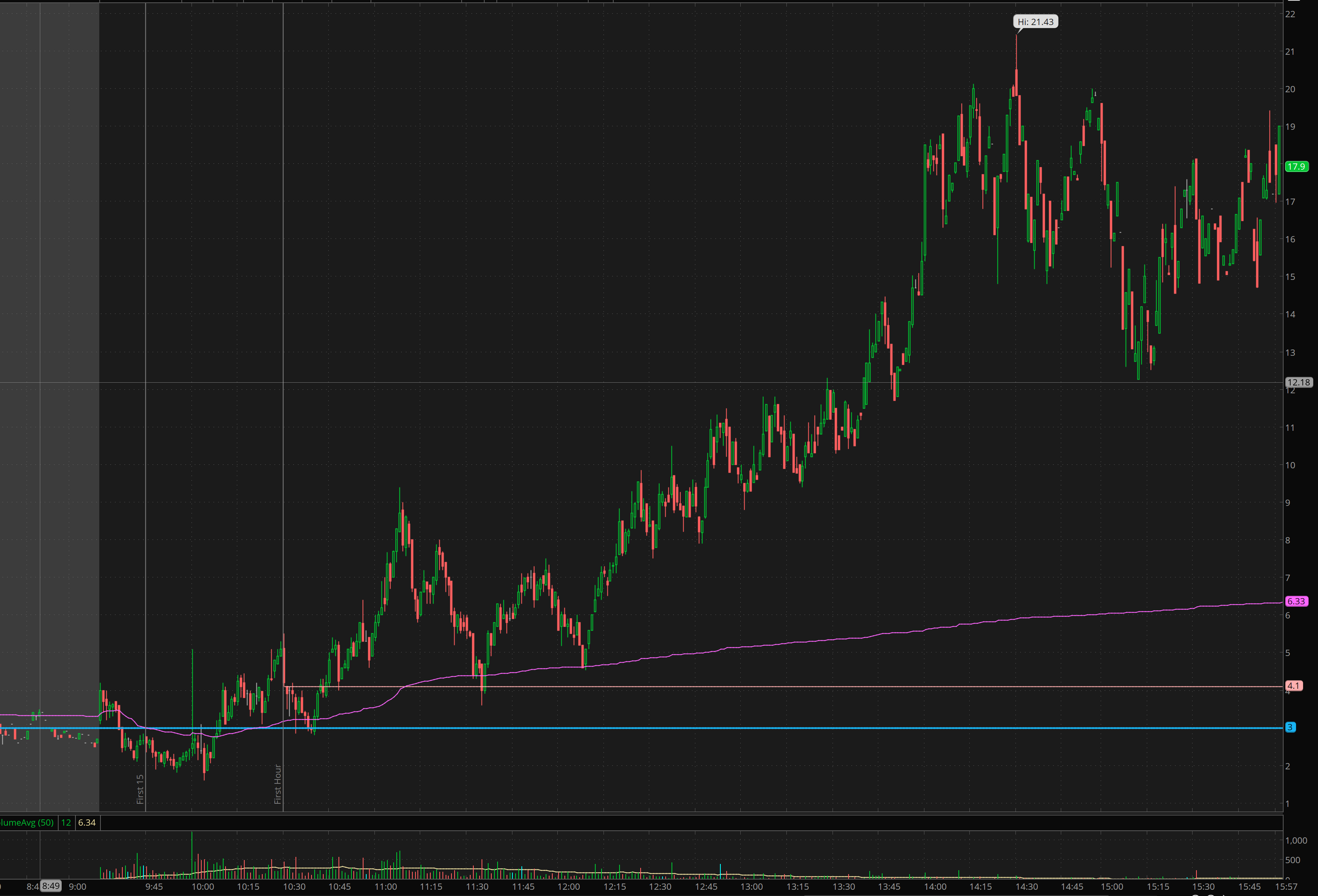
Task: Click the 1,000 label on volume axis
Action: 1296,840
